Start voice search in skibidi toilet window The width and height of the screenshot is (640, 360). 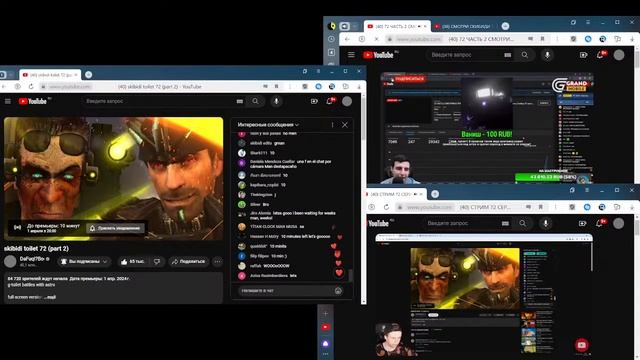276,101
